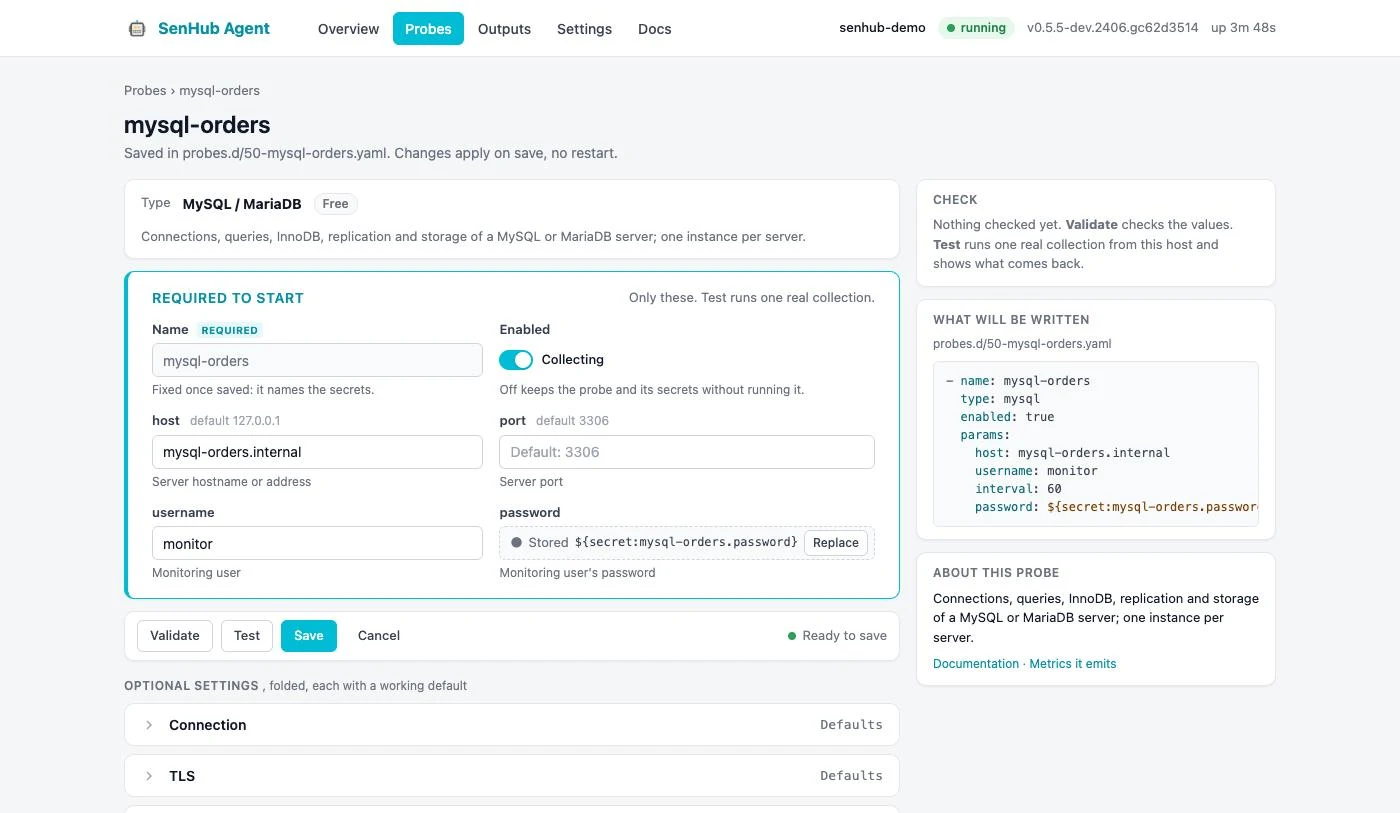1400x813 pixels.
Task: Click the probes.d/50-mysql-orders.yaml filename in sidebar
Action: coord(1022,344)
